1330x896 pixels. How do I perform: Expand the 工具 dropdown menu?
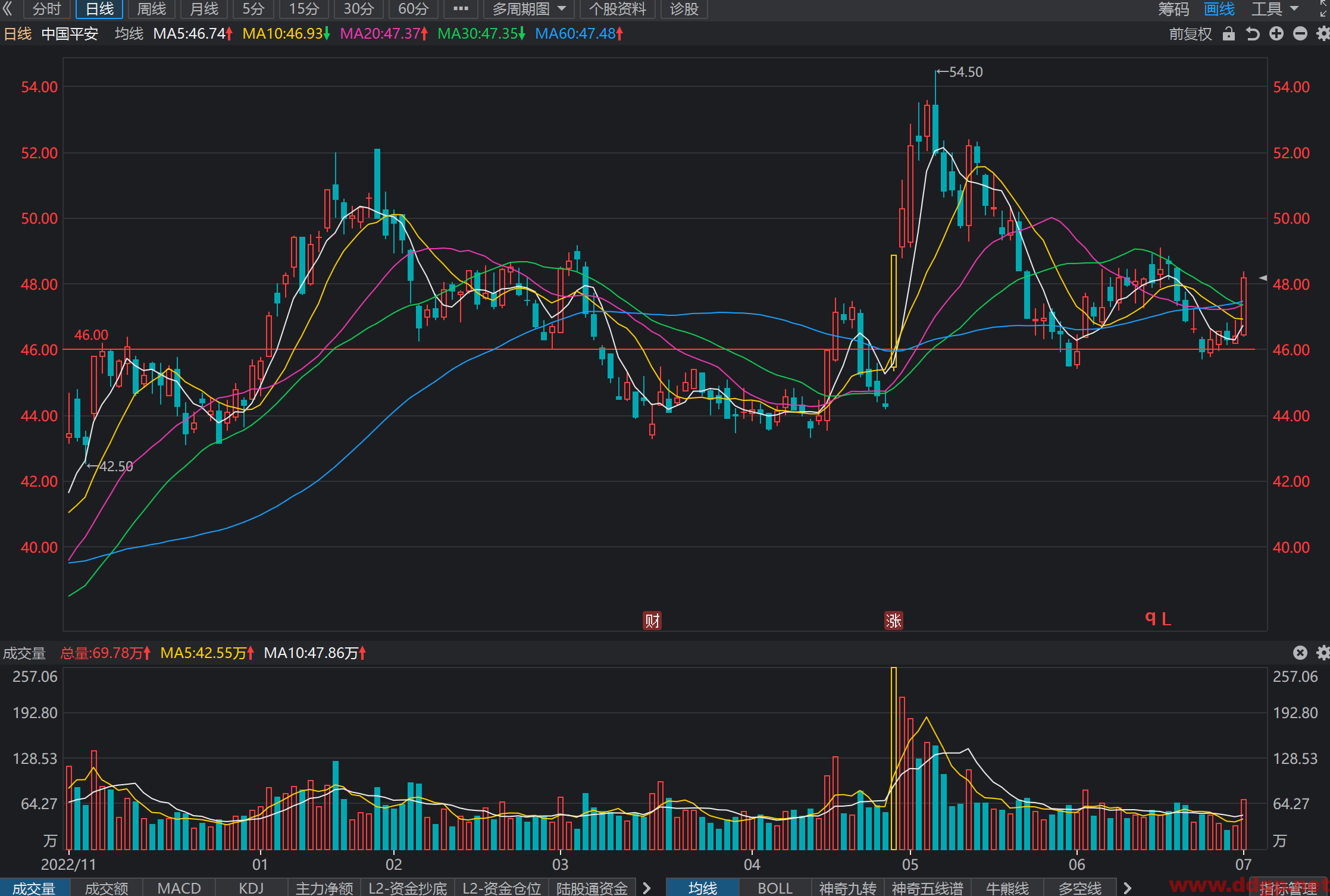1275,8
